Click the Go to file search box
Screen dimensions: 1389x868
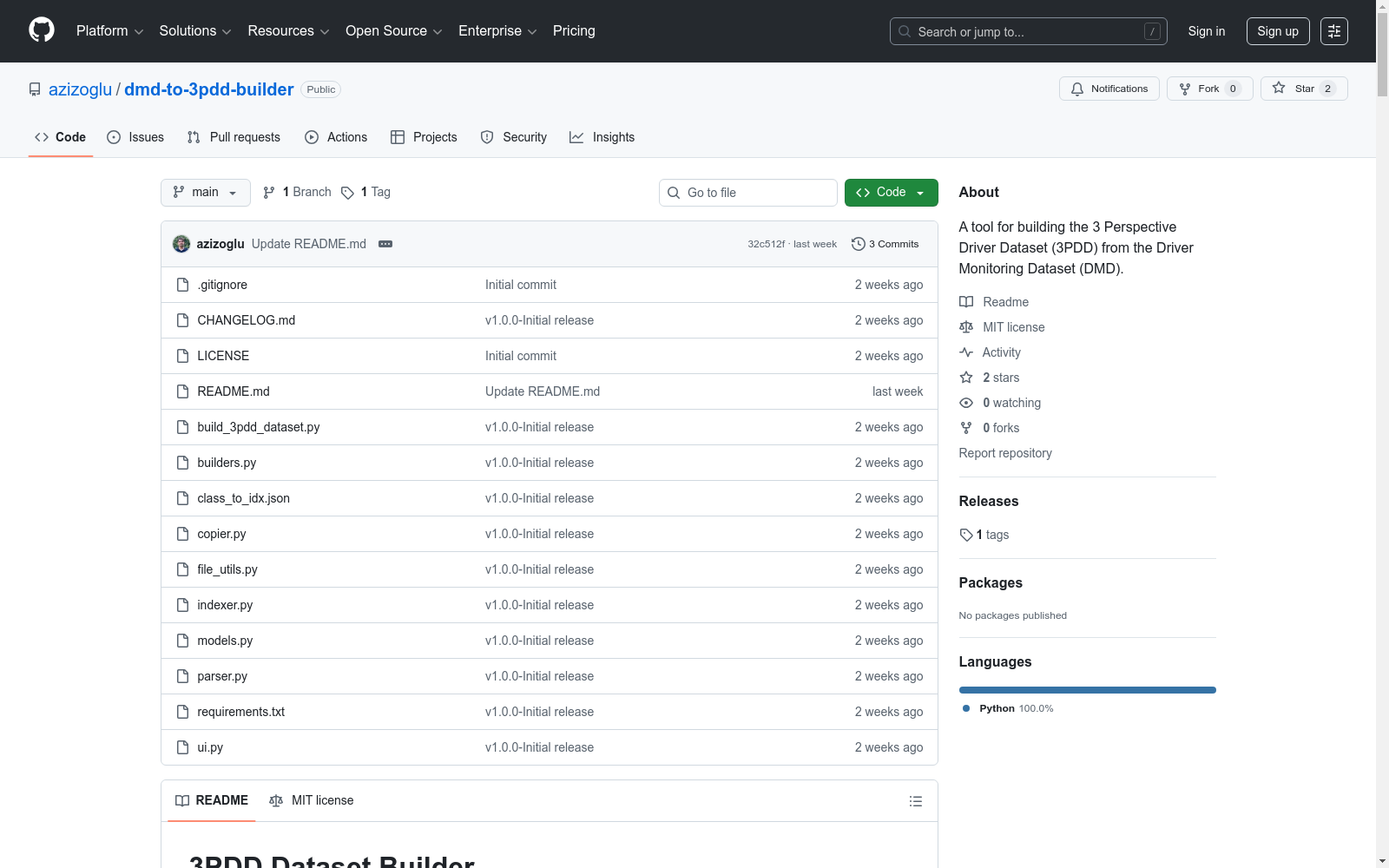[748, 193]
